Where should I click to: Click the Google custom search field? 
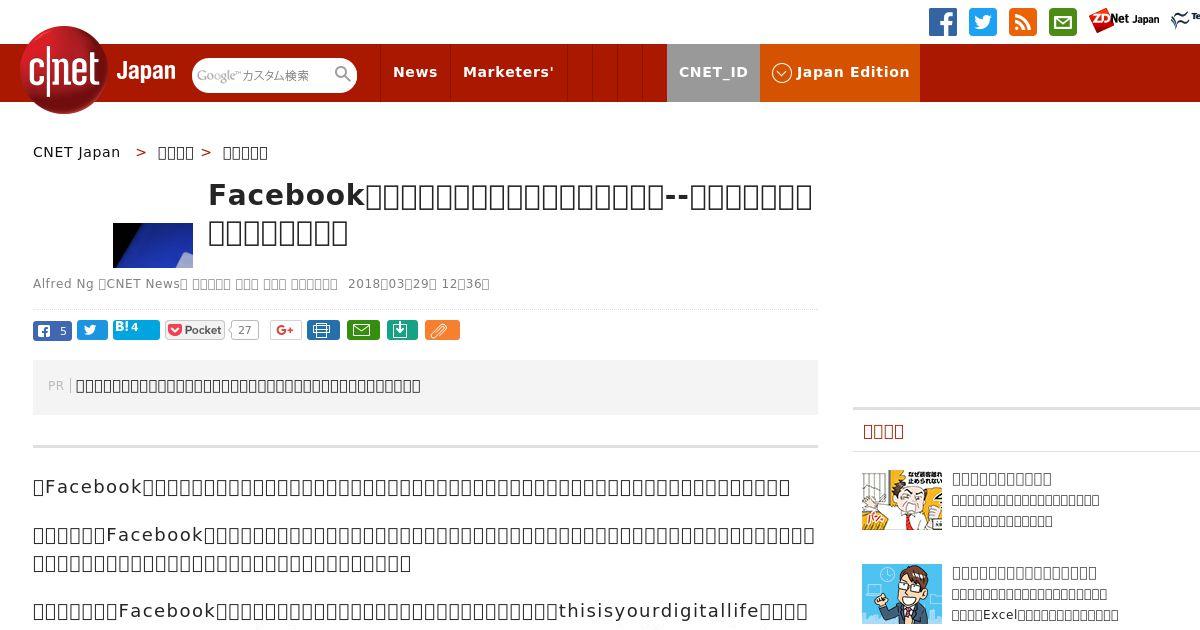(x=262, y=75)
